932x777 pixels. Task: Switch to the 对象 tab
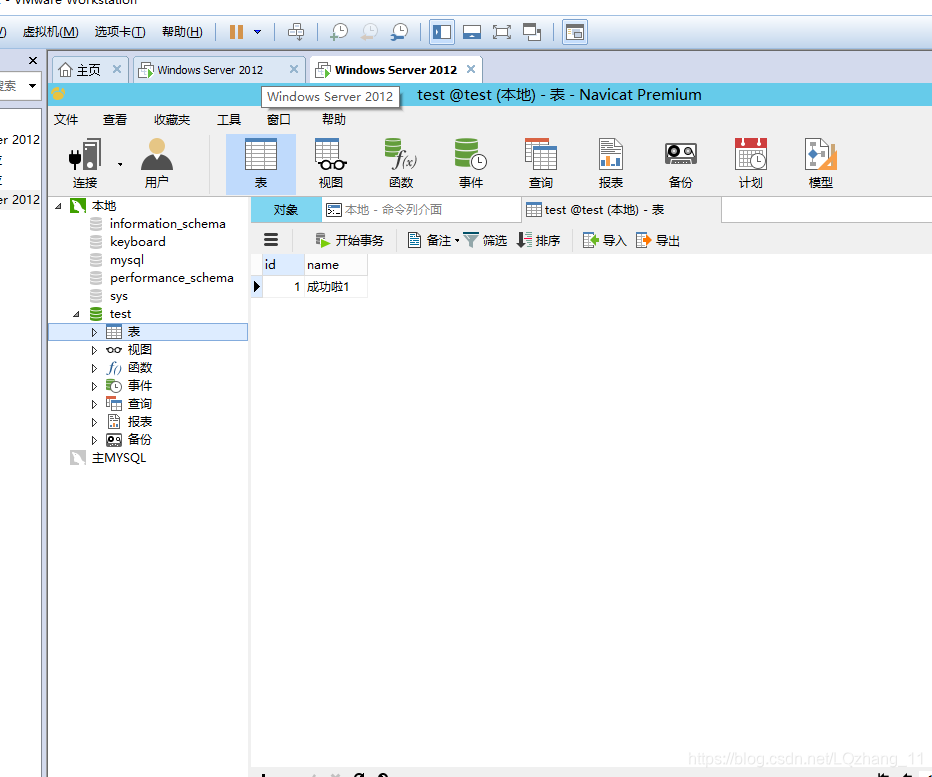(286, 210)
